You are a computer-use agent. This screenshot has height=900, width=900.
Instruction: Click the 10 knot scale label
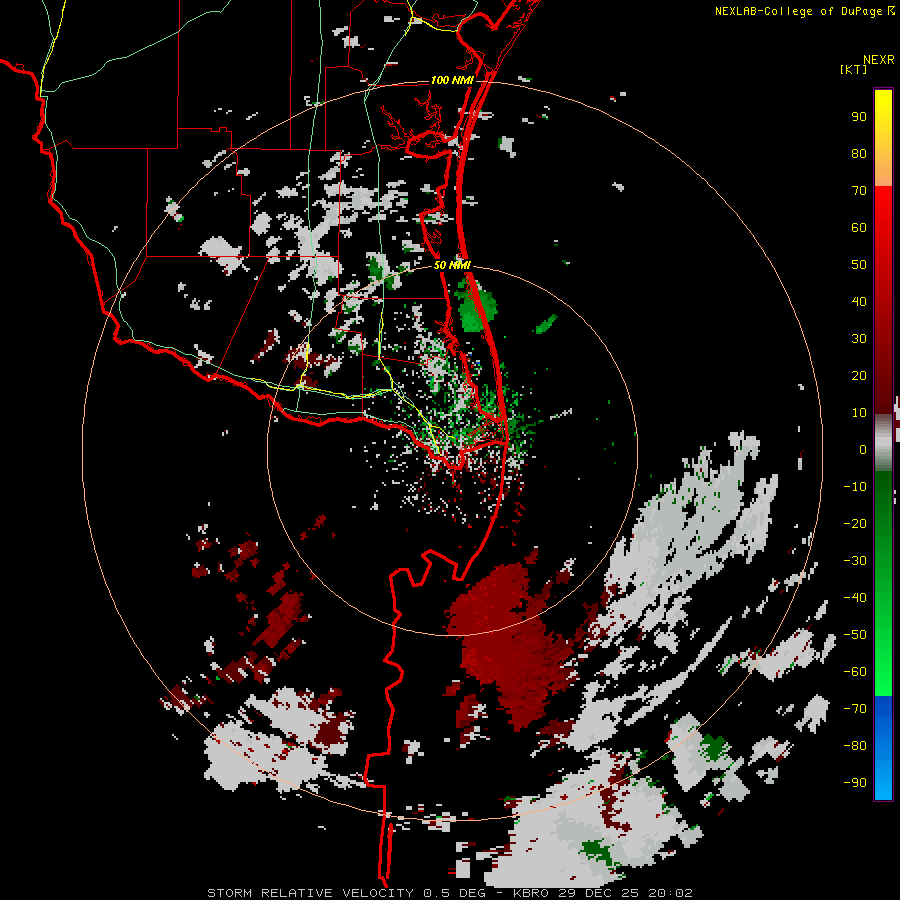point(859,413)
